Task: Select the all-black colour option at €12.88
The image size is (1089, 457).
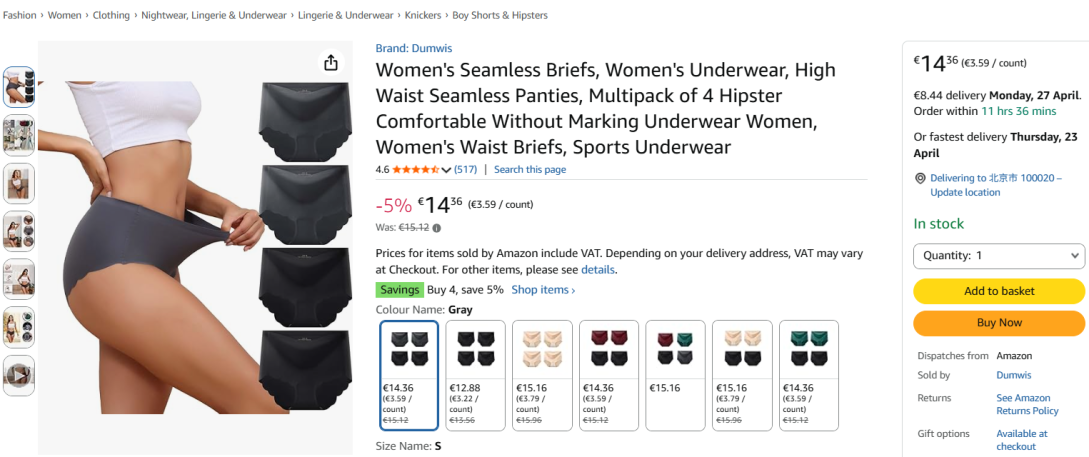Action: (475, 375)
